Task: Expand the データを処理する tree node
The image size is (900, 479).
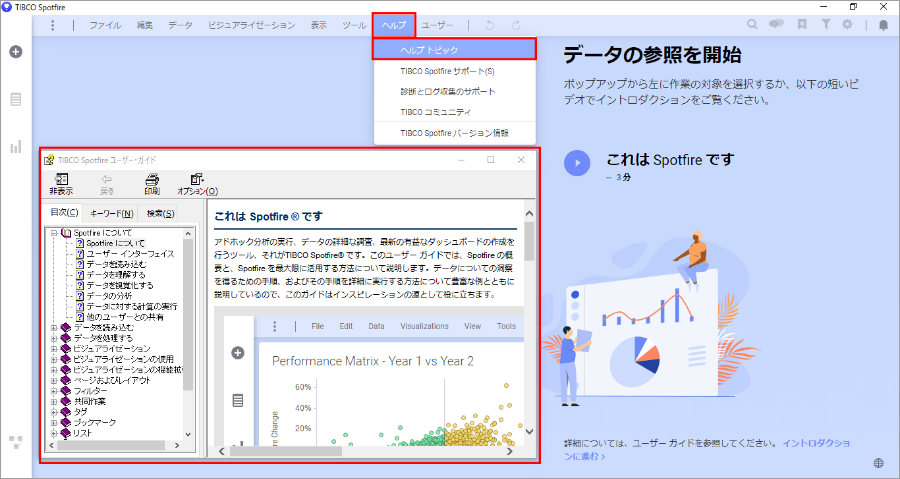Action: tap(54, 338)
